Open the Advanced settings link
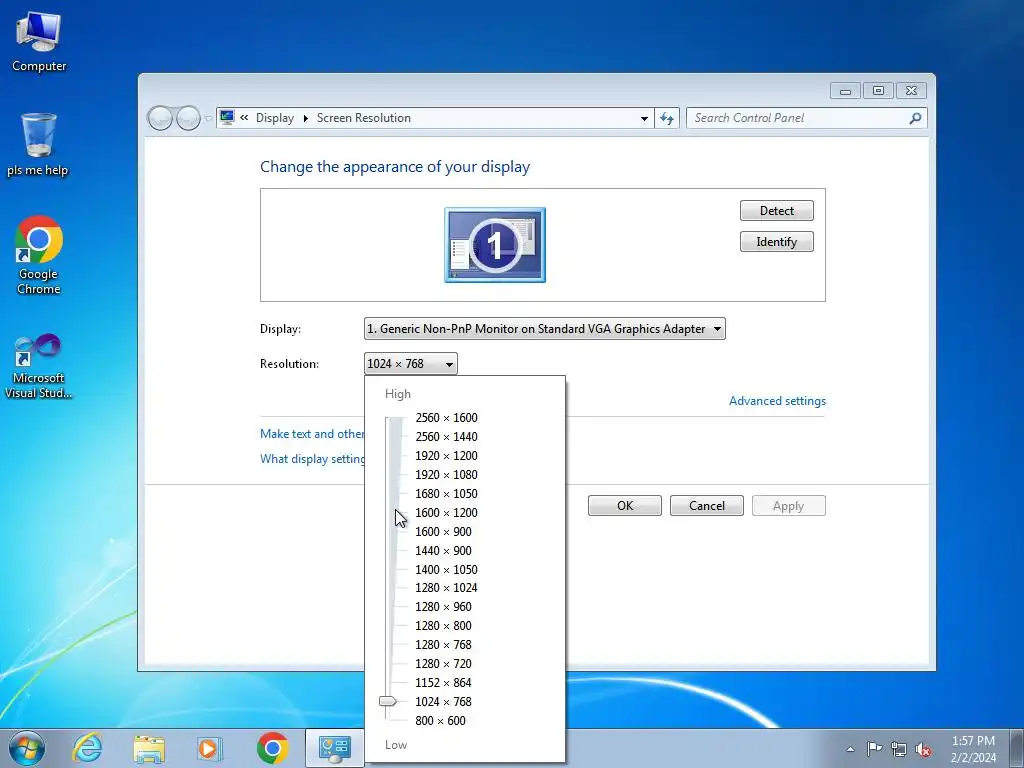 777,401
